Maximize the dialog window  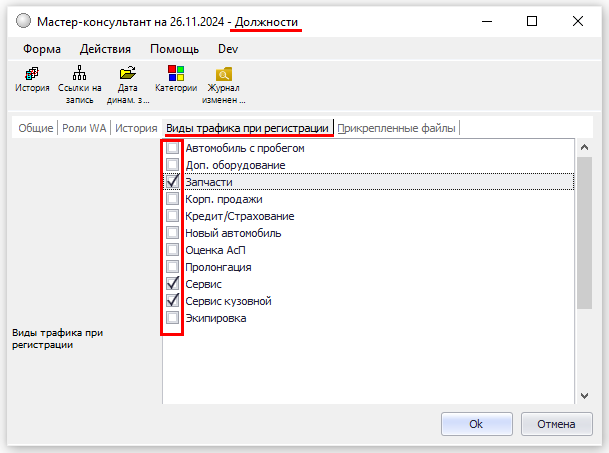(x=532, y=21)
